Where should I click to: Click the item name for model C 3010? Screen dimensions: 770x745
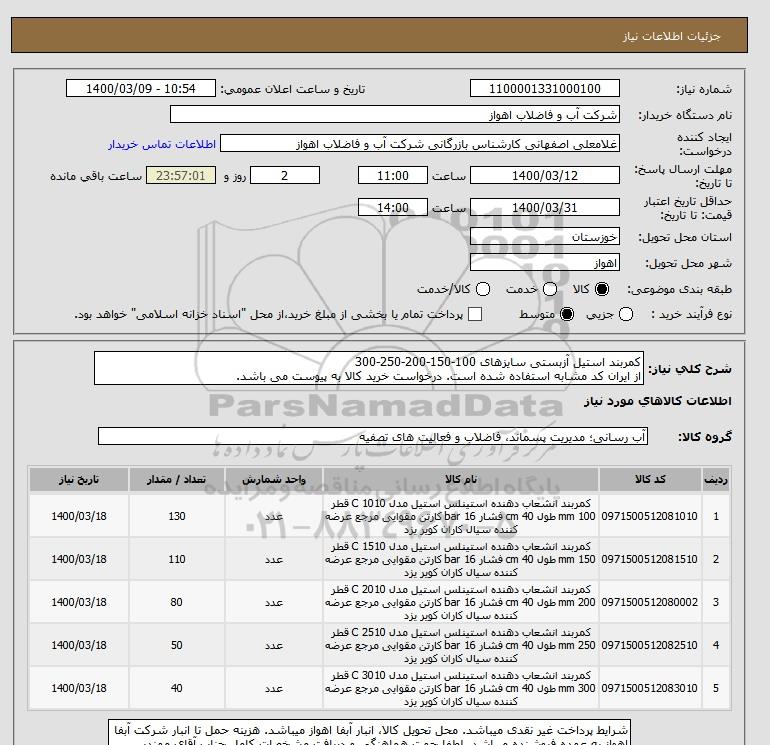460,688
